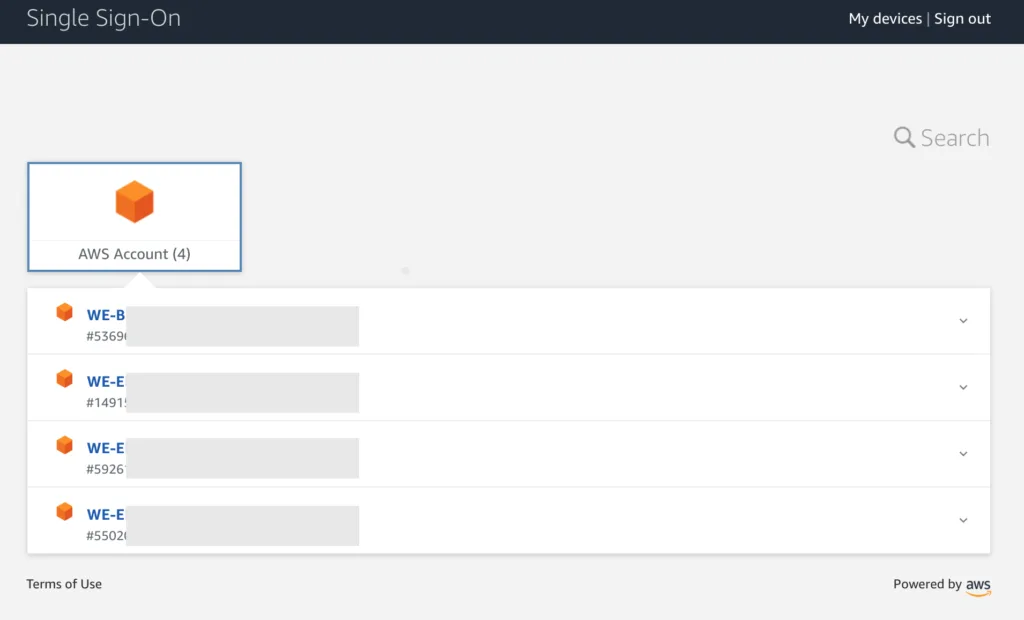The height and width of the screenshot is (620, 1024).
Task: Expand the WE-B account #5369 chevron
Action: [963, 321]
